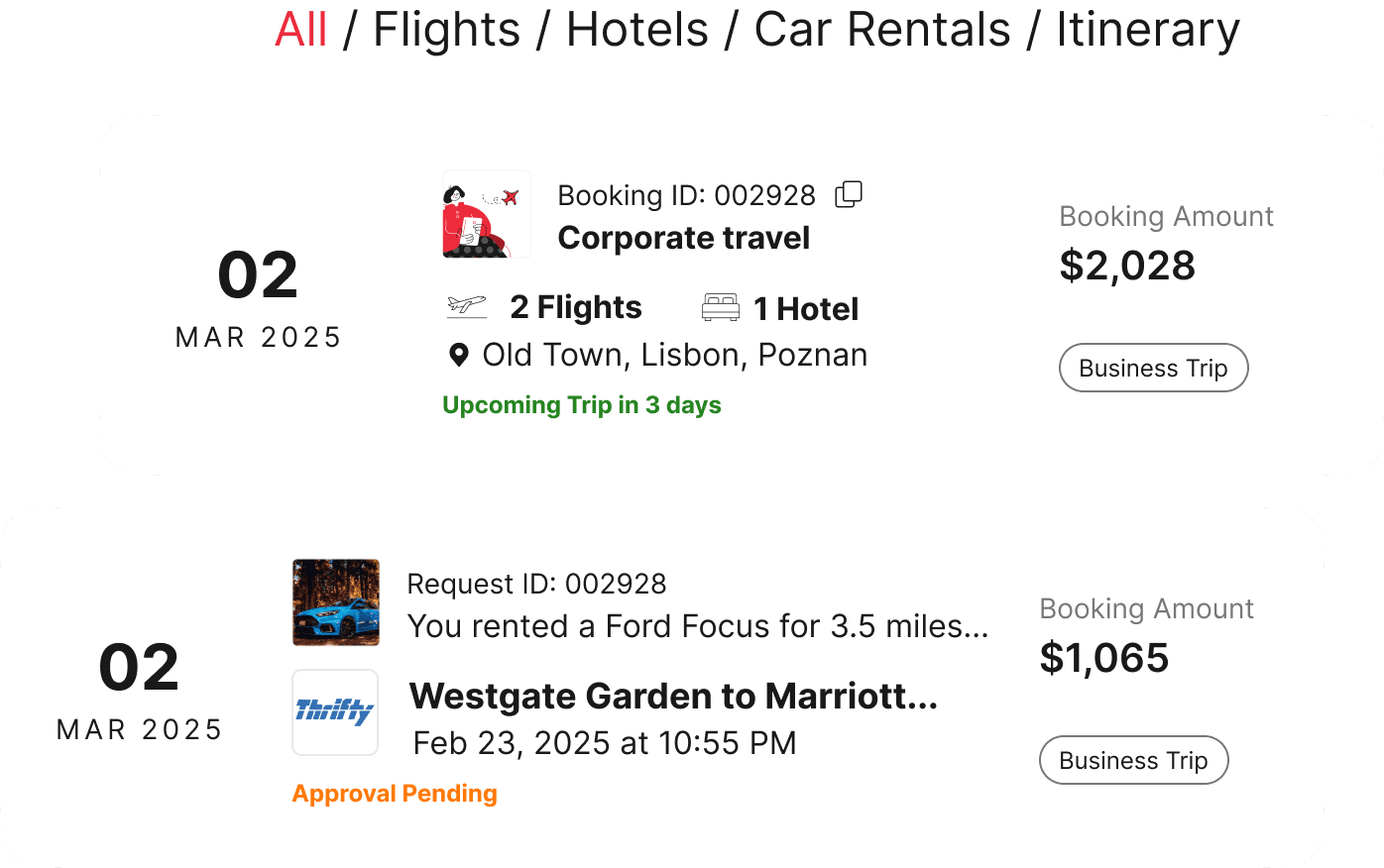Open the Corporate travel booking title
Screen dimensions: 1384x868
683,238
